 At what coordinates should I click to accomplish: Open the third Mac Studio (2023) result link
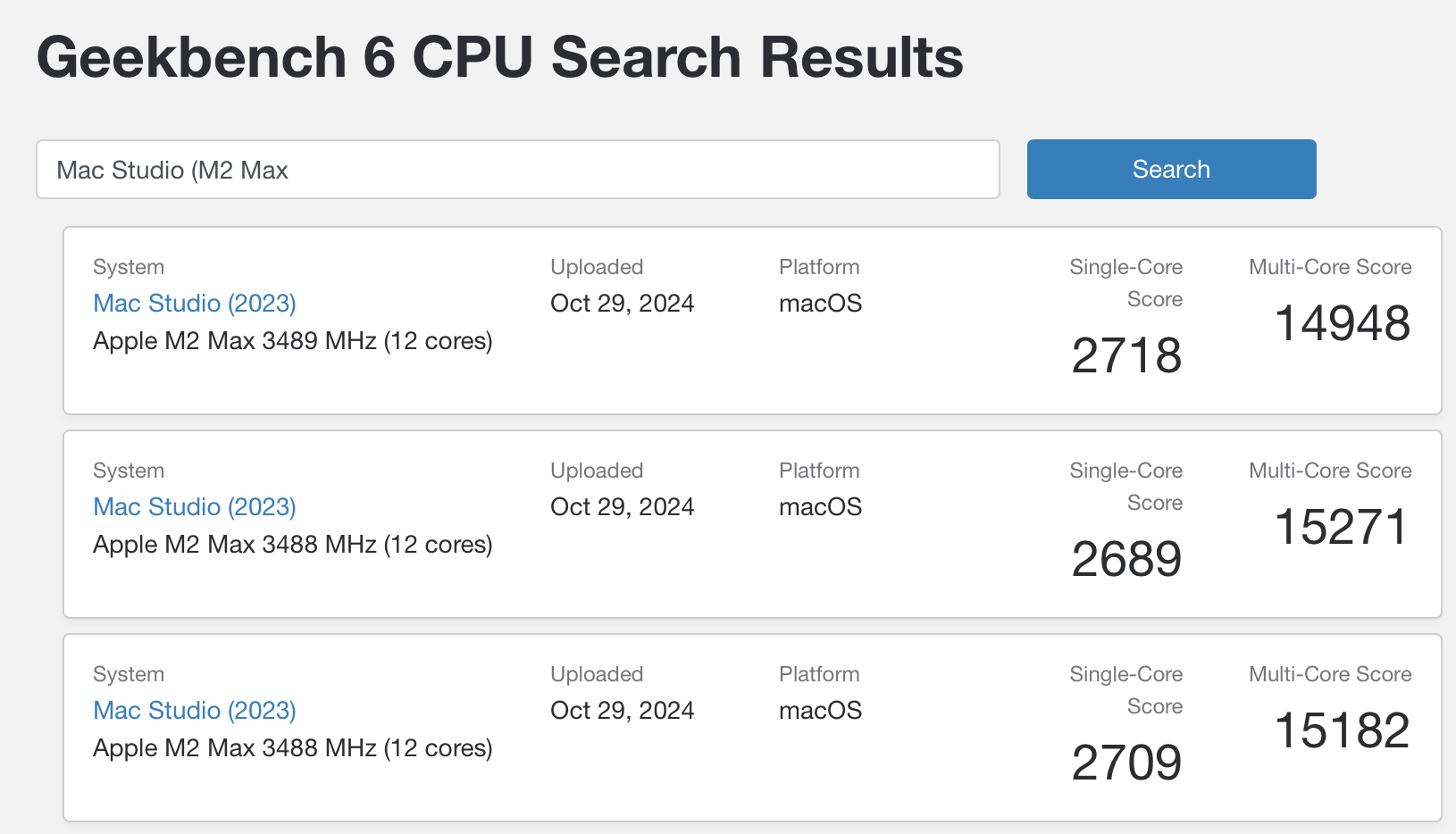coord(194,710)
